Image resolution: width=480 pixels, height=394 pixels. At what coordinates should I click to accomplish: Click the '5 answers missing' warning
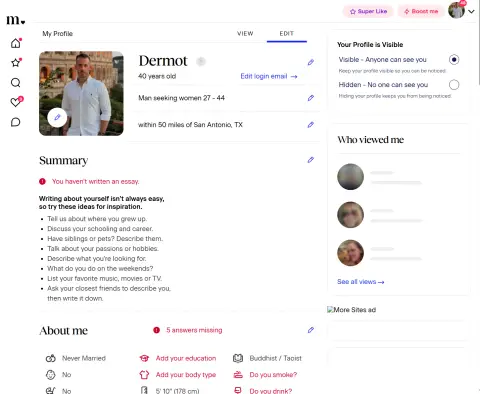click(194, 330)
